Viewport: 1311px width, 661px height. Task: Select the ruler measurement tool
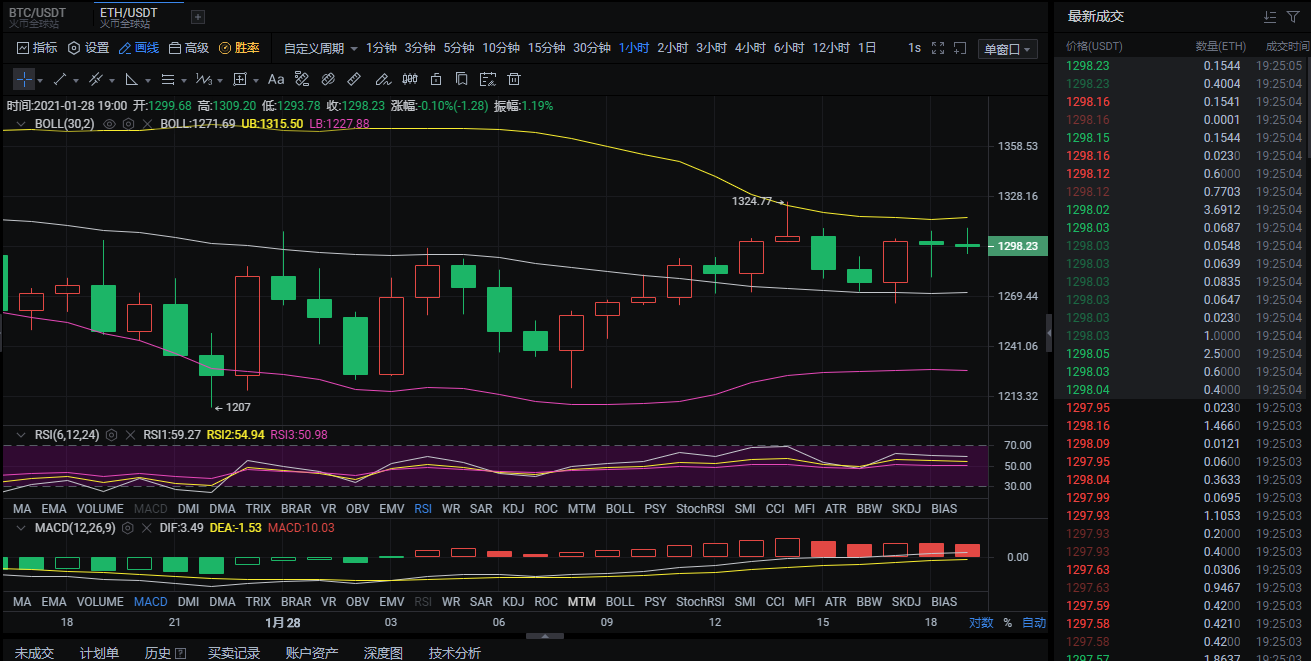[x=354, y=78]
